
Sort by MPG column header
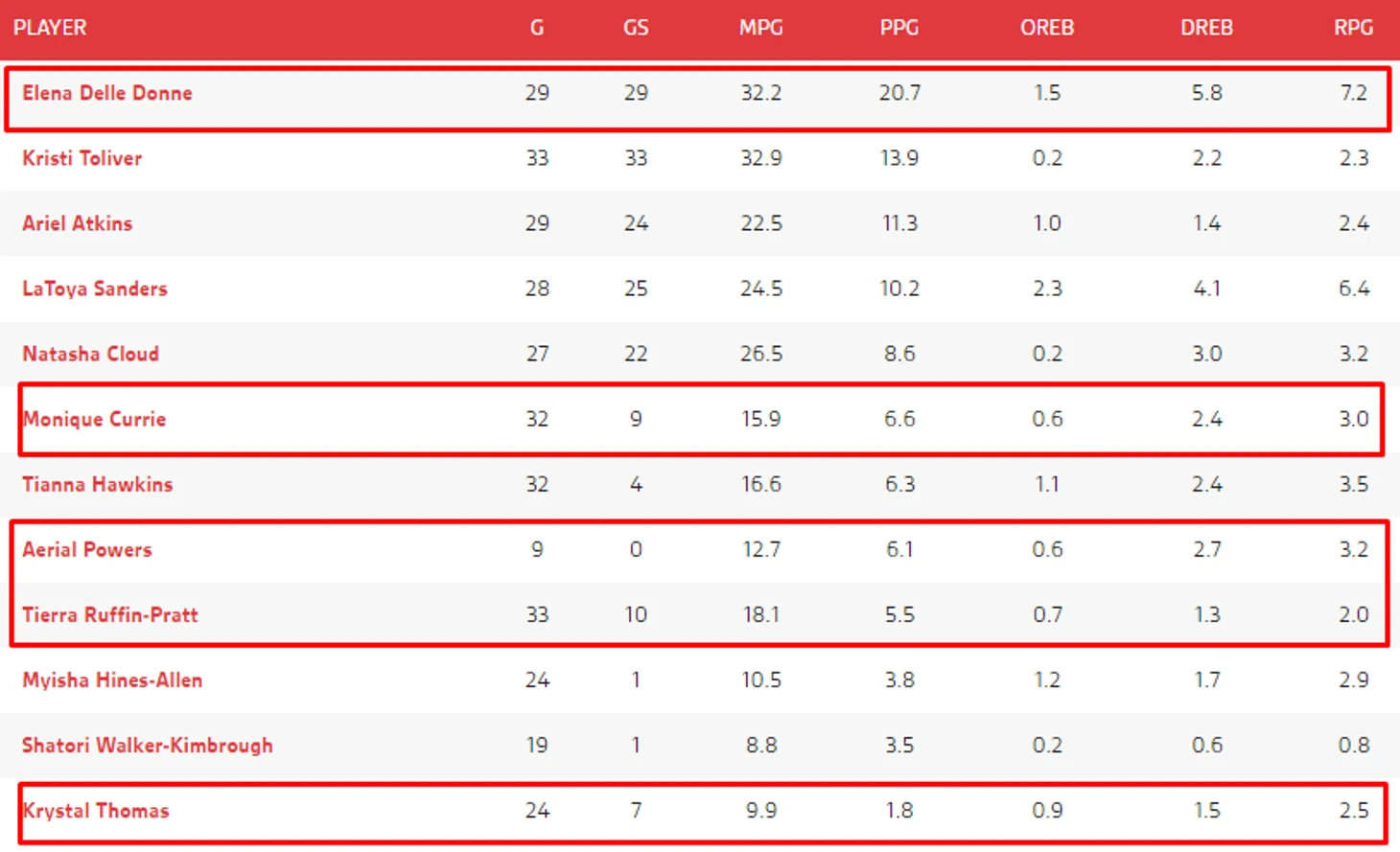[761, 28]
